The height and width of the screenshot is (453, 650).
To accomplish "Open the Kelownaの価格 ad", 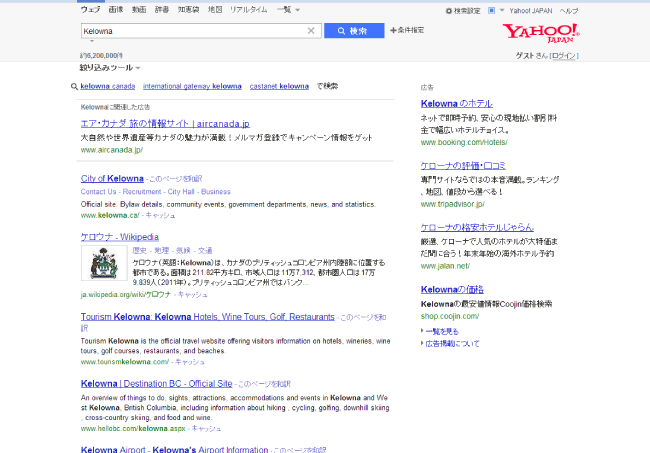I will pos(452,290).
